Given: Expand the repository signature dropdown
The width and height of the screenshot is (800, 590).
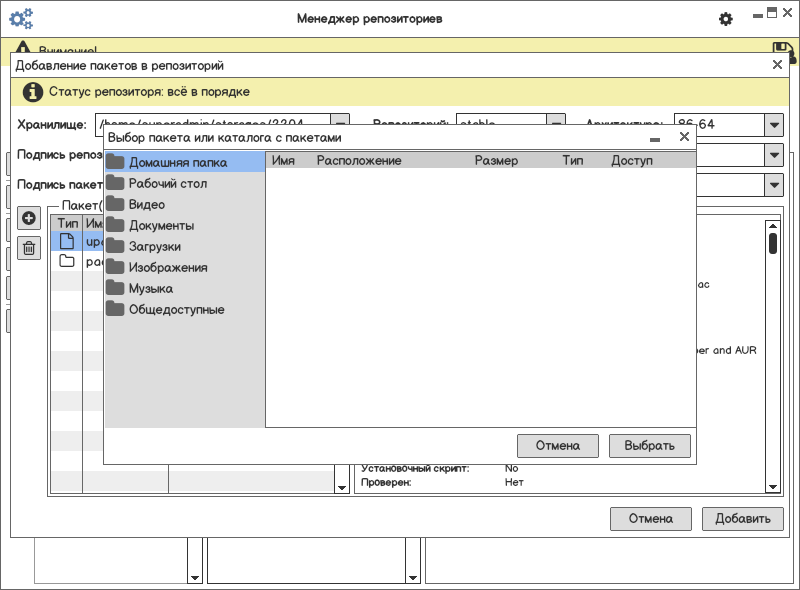Looking at the screenshot, I should tap(773, 155).
